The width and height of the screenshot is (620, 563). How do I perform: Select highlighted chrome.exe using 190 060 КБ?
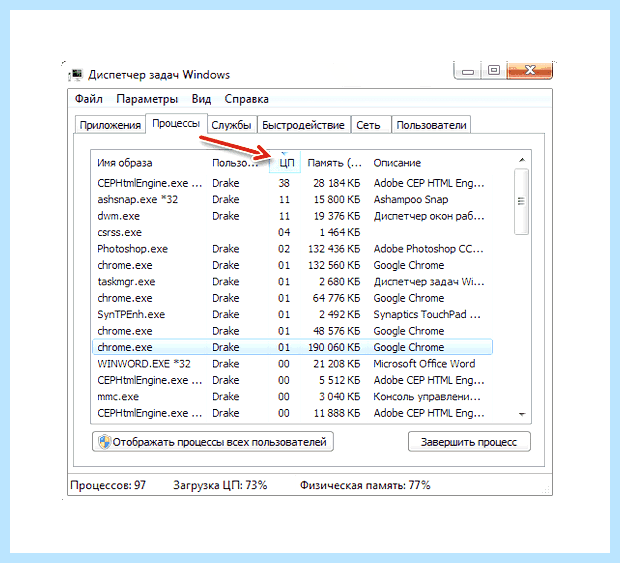293,347
